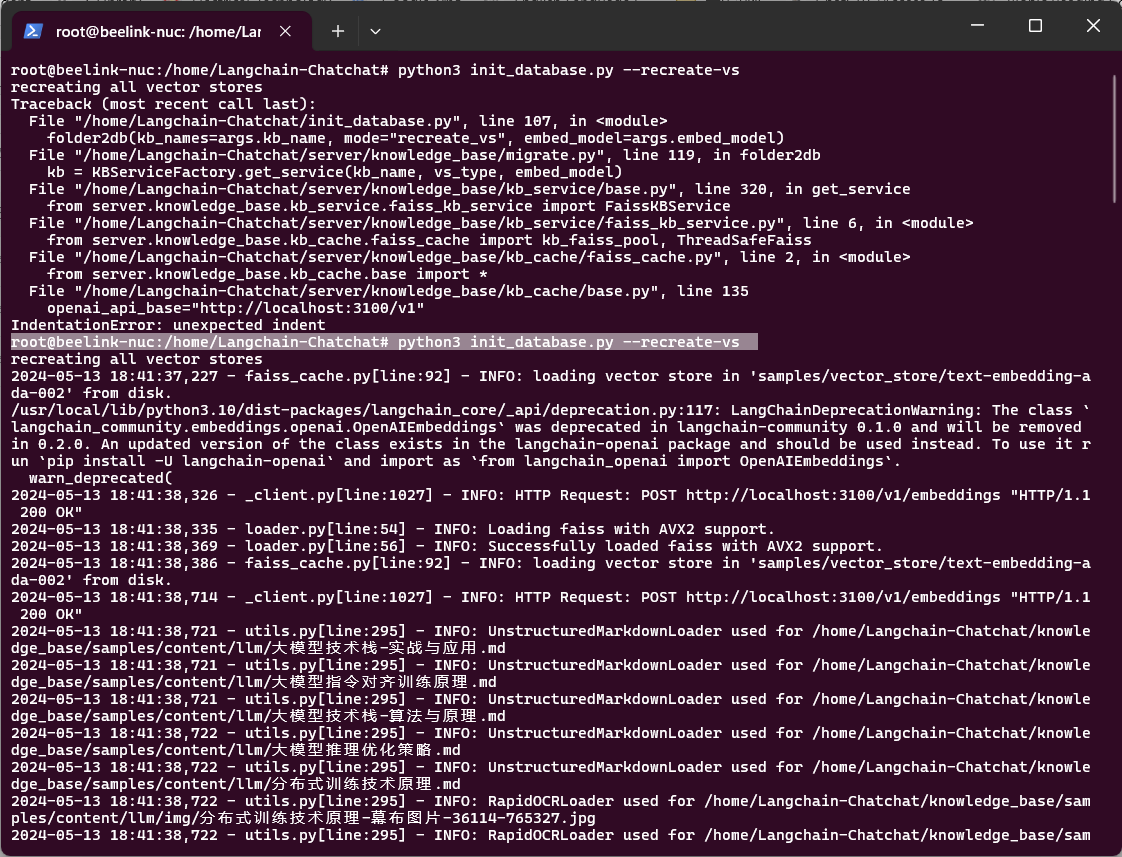Select the root@beelink-nuc tab title
This screenshot has height=857, width=1122.
point(158,31)
